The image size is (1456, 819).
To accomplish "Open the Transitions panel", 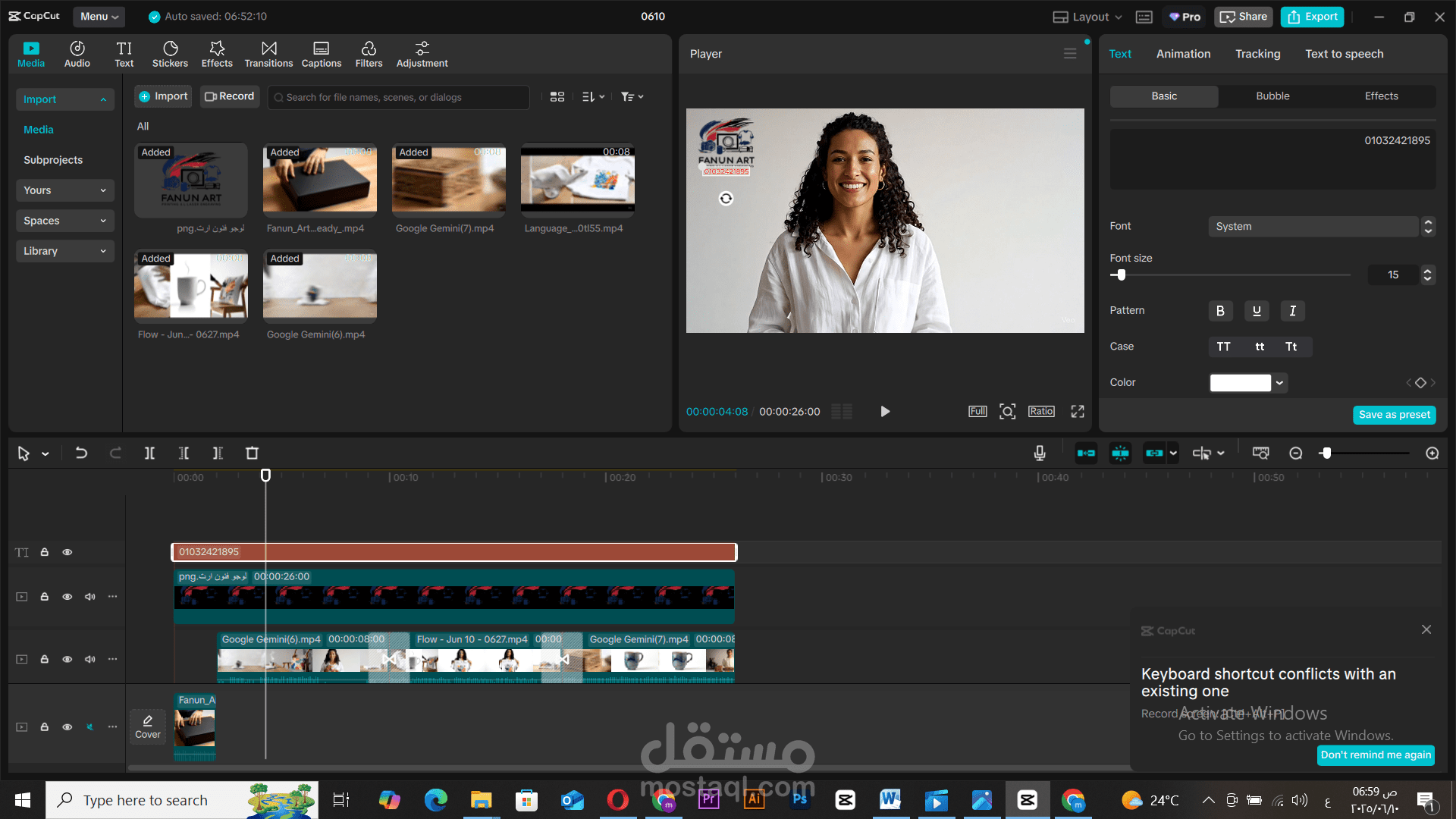I will (268, 54).
